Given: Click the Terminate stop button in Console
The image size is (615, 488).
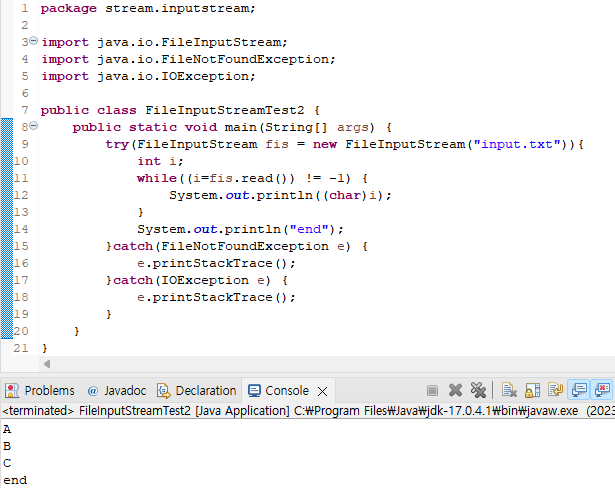Looking at the screenshot, I should (432, 390).
